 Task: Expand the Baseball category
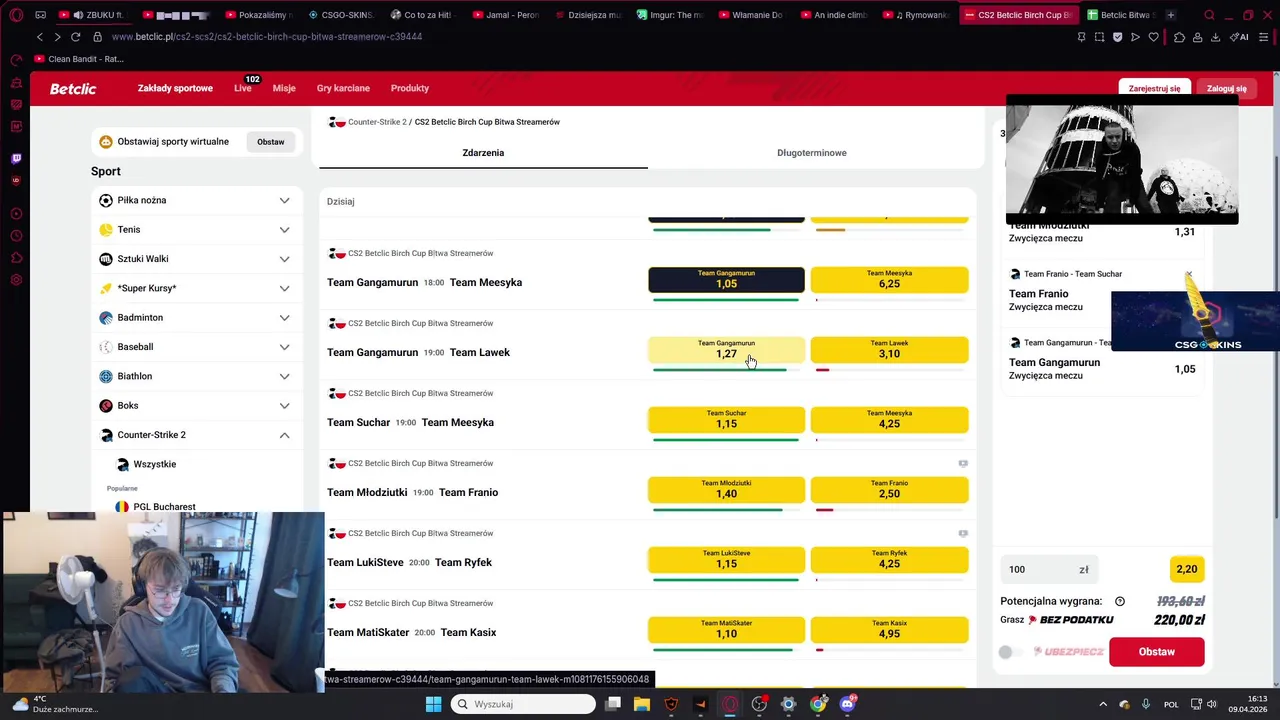[284, 347]
